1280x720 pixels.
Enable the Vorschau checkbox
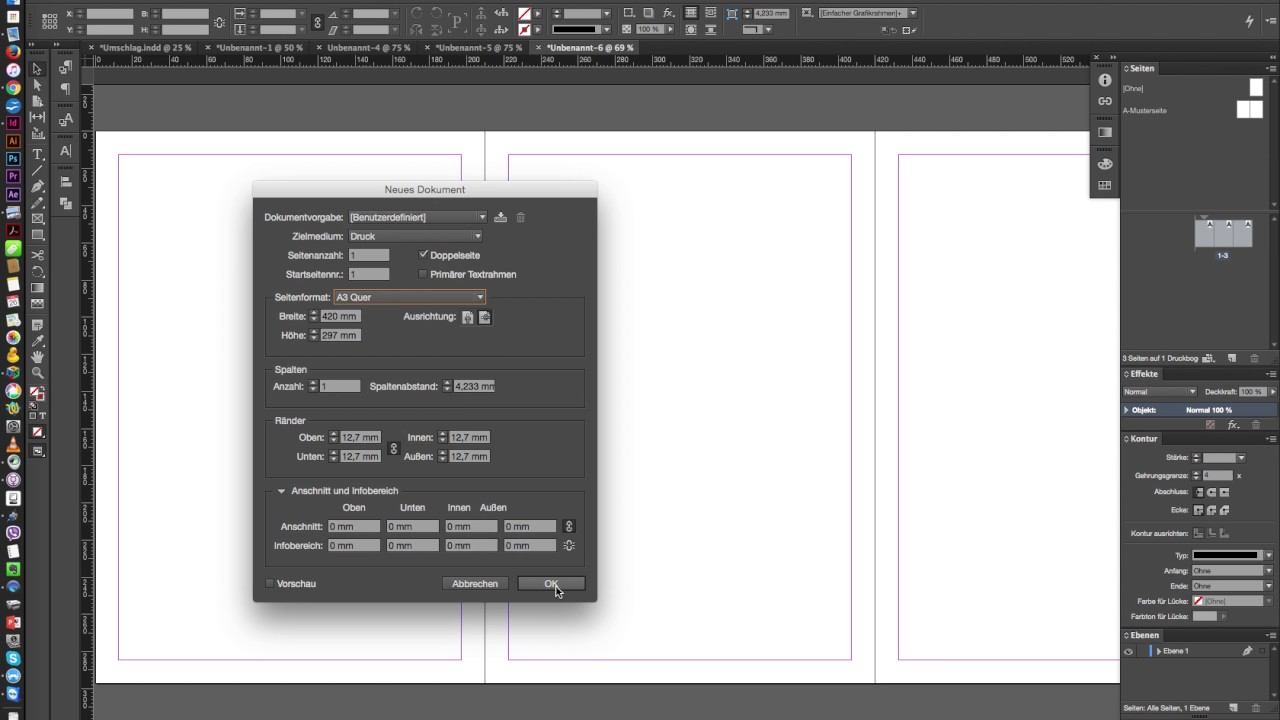[269, 583]
